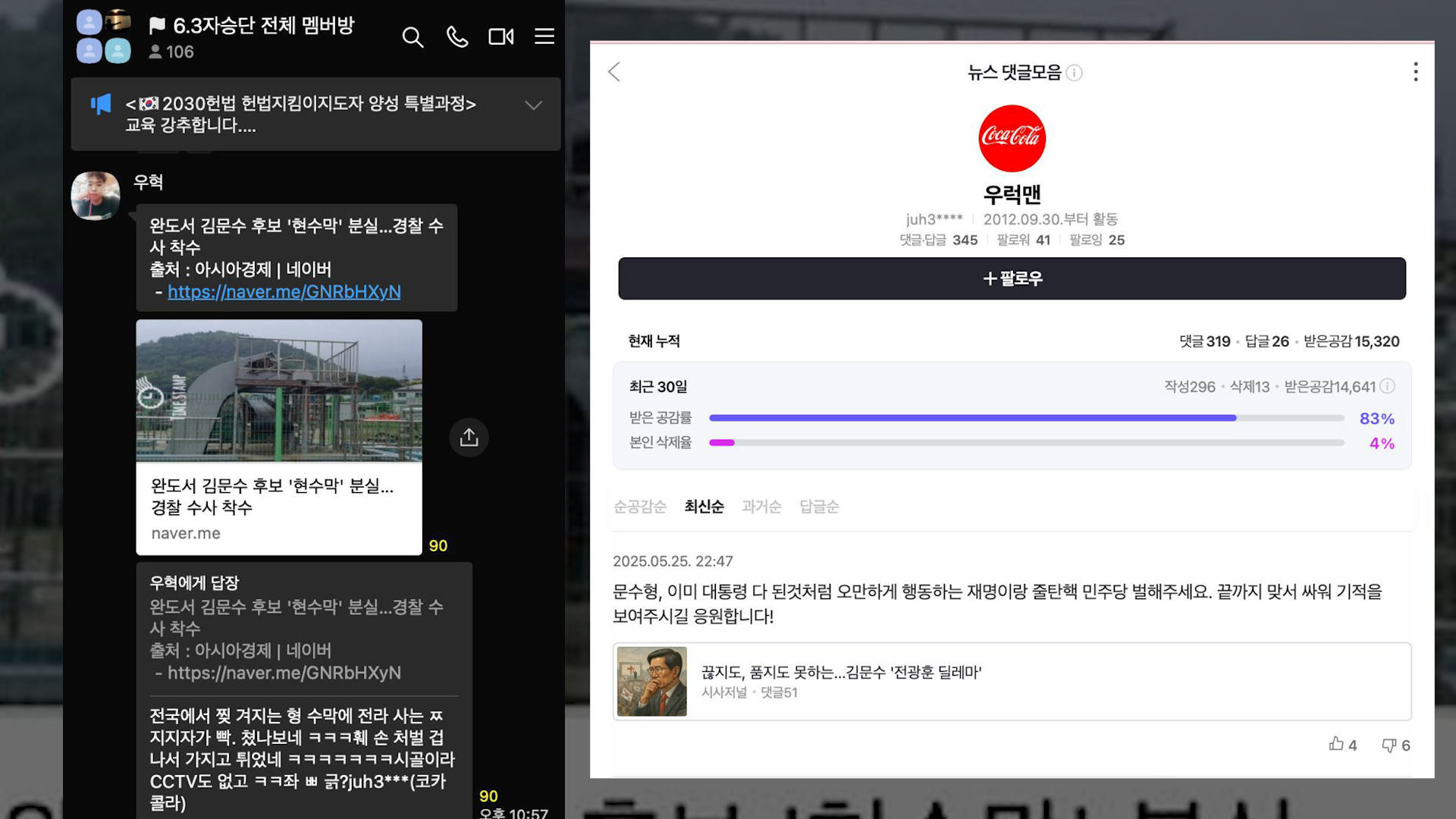Open chat search magnifier icon
Image resolution: width=1456 pixels, height=819 pixels.
413,37
